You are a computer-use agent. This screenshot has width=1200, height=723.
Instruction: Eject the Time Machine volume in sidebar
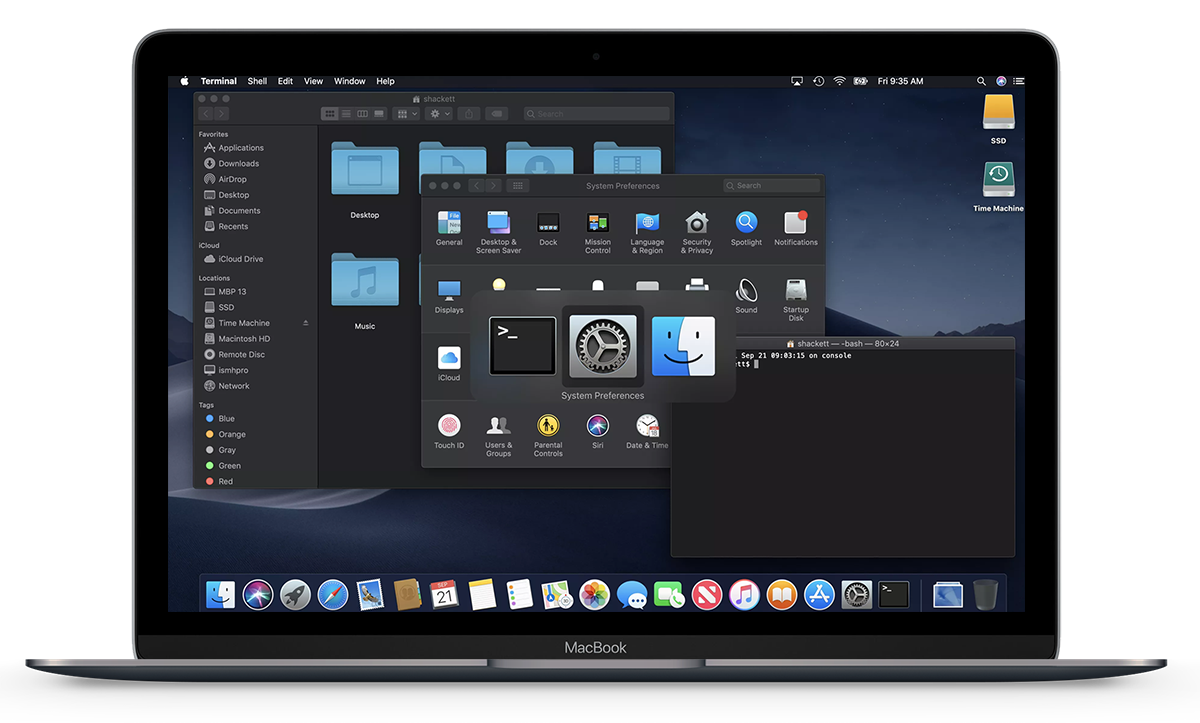306,323
